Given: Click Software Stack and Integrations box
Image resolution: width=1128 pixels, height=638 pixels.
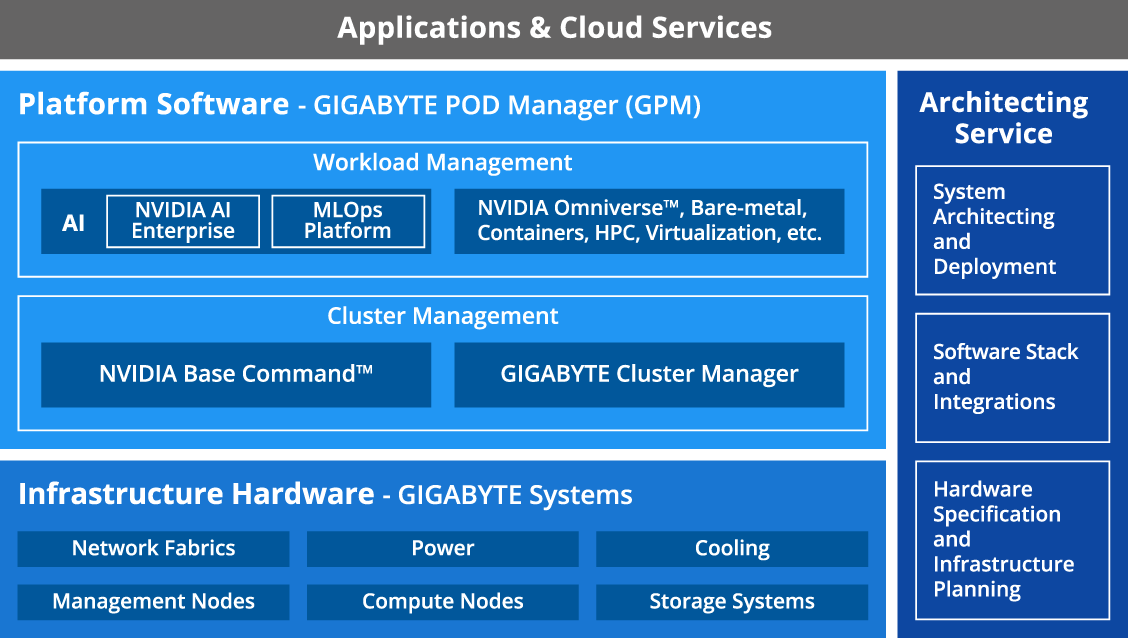Looking at the screenshot, I should [x=1012, y=378].
